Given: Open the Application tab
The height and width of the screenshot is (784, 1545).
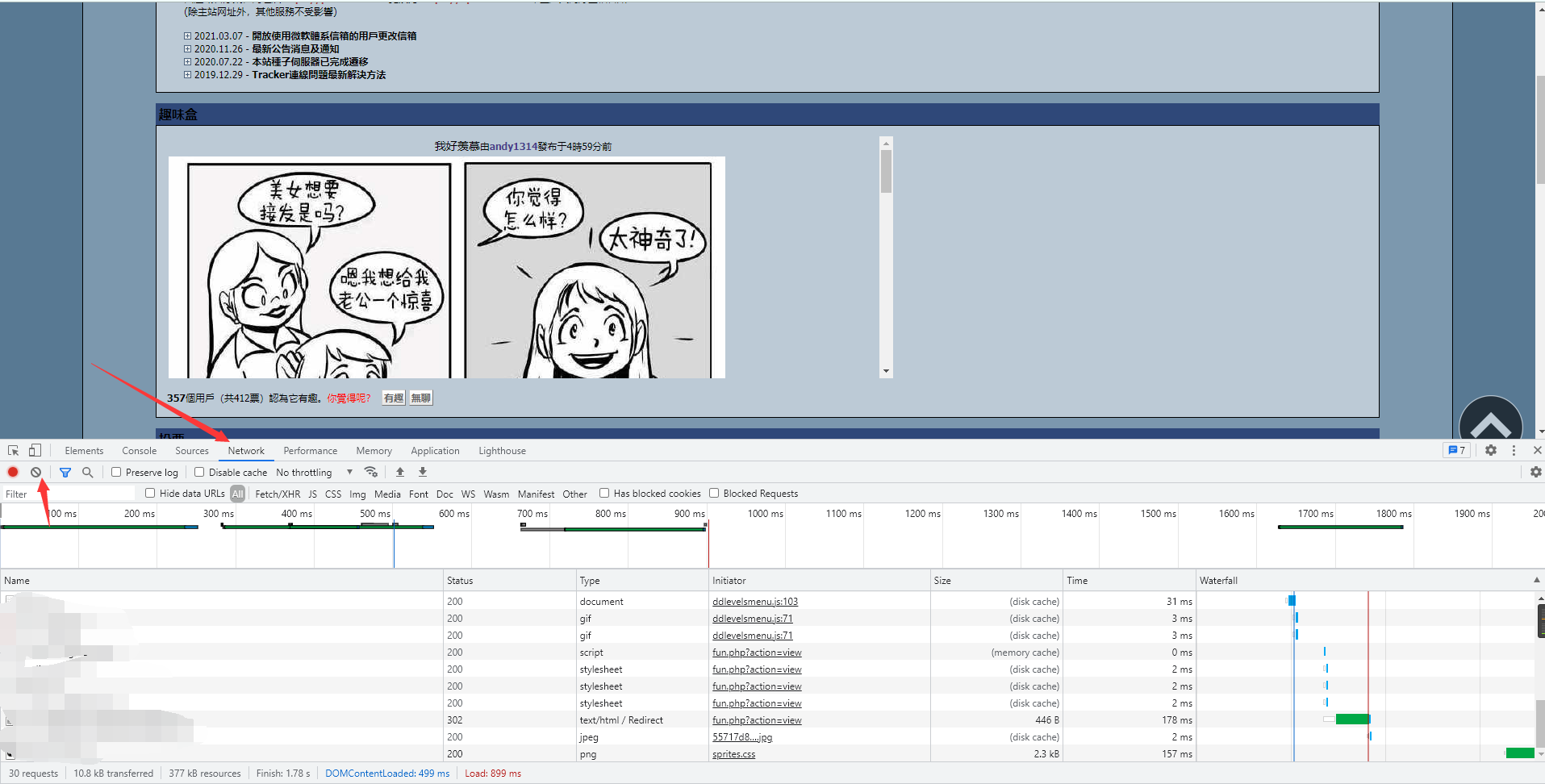Looking at the screenshot, I should click(x=435, y=451).
